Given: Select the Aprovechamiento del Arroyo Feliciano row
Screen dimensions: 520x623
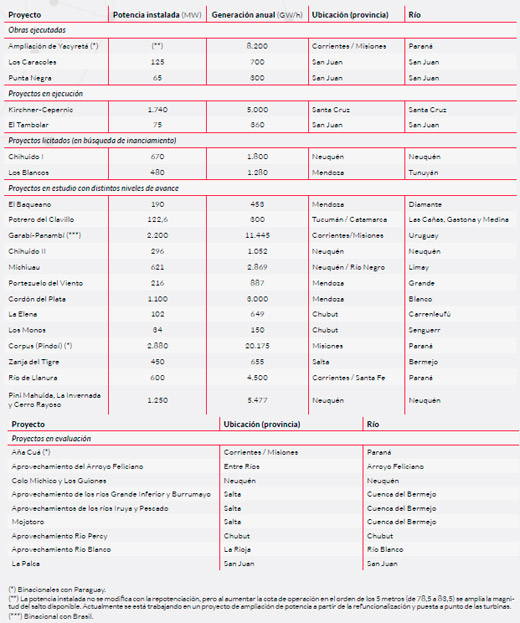Looking at the screenshot, I should point(263,466).
